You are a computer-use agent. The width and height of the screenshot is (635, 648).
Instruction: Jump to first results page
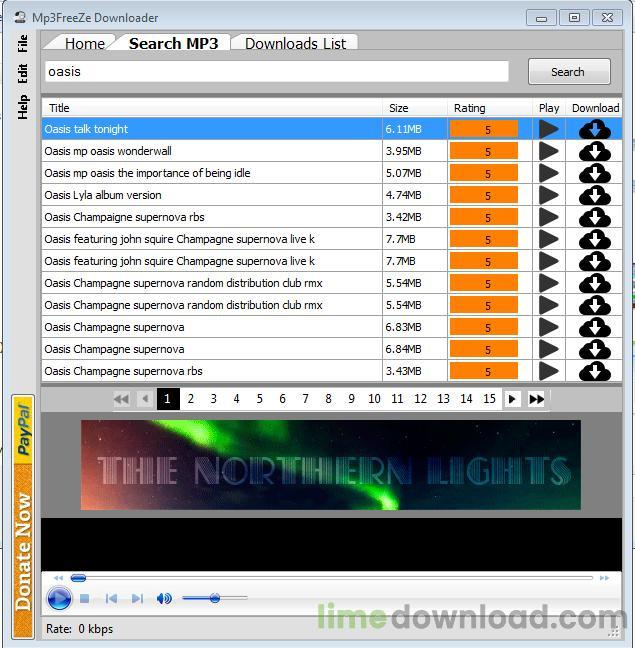121,399
